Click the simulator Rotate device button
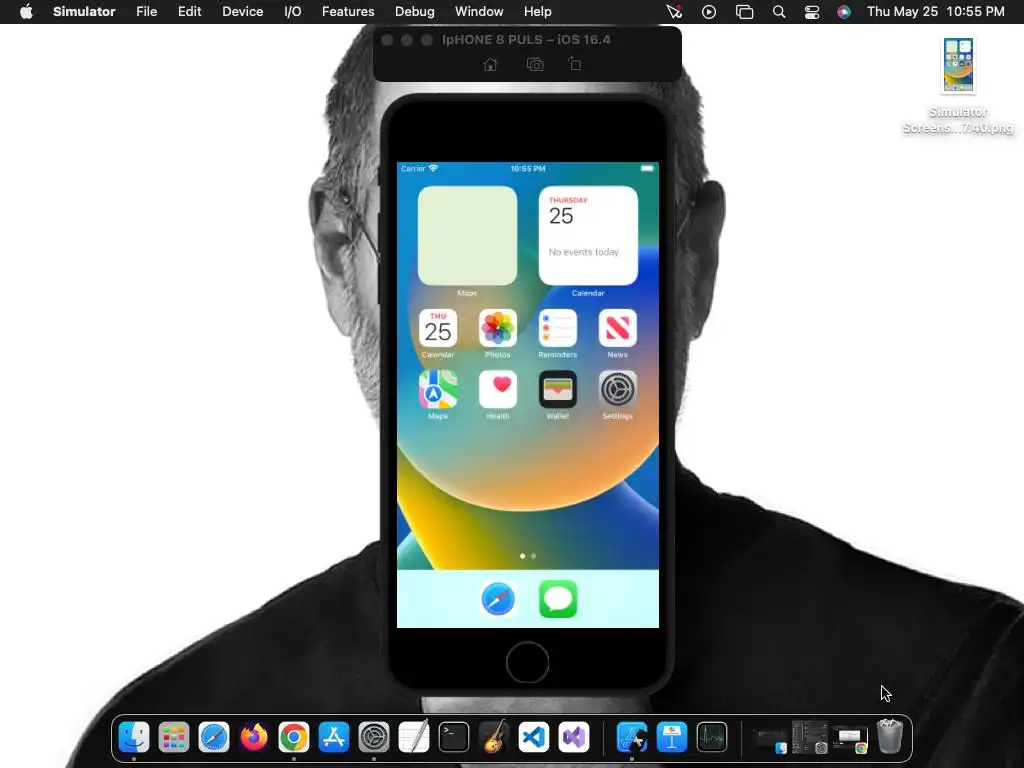 (x=575, y=64)
